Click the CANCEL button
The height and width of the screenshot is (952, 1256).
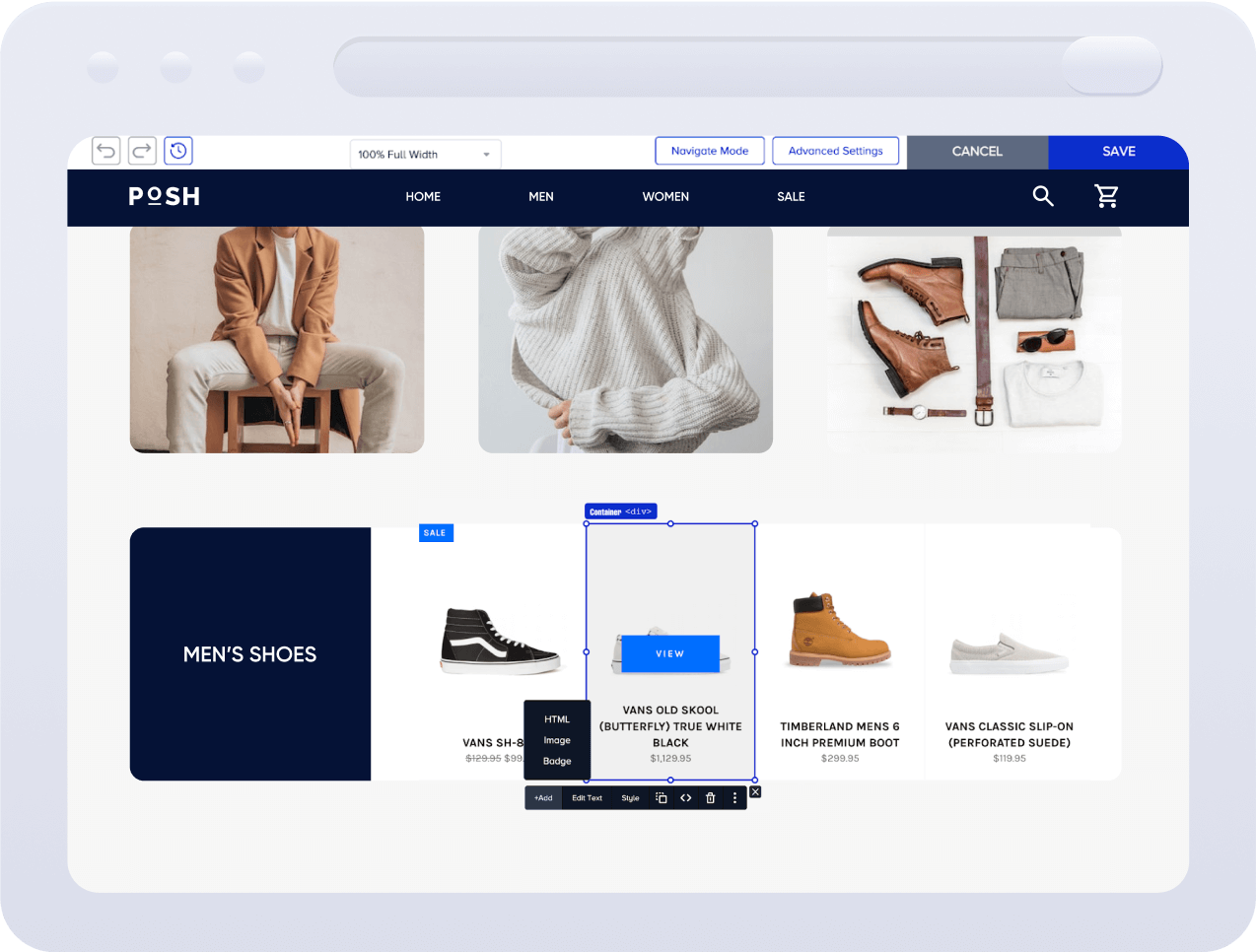[977, 152]
